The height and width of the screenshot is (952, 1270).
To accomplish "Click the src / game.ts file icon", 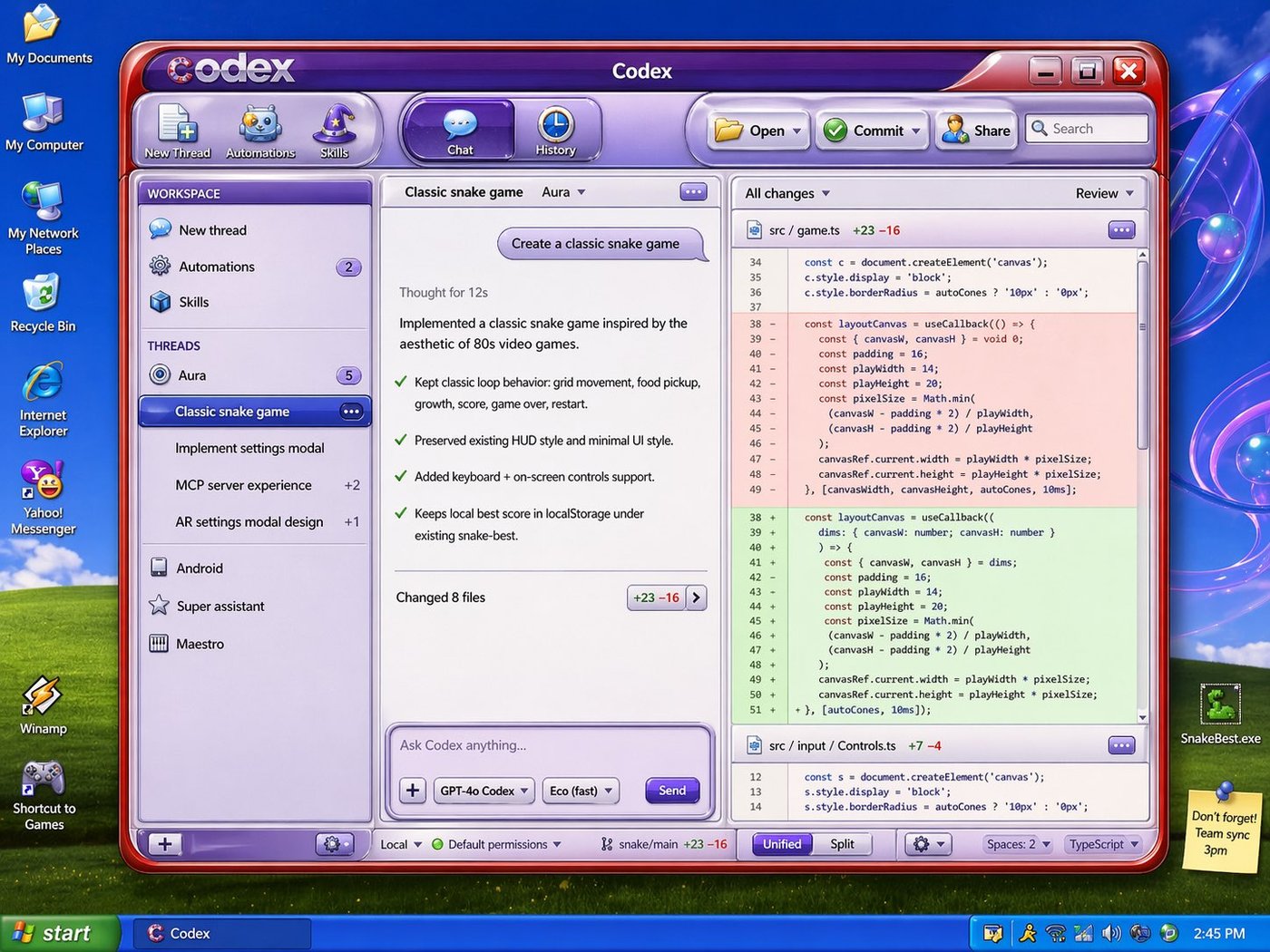I will pyautogui.click(x=754, y=230).
